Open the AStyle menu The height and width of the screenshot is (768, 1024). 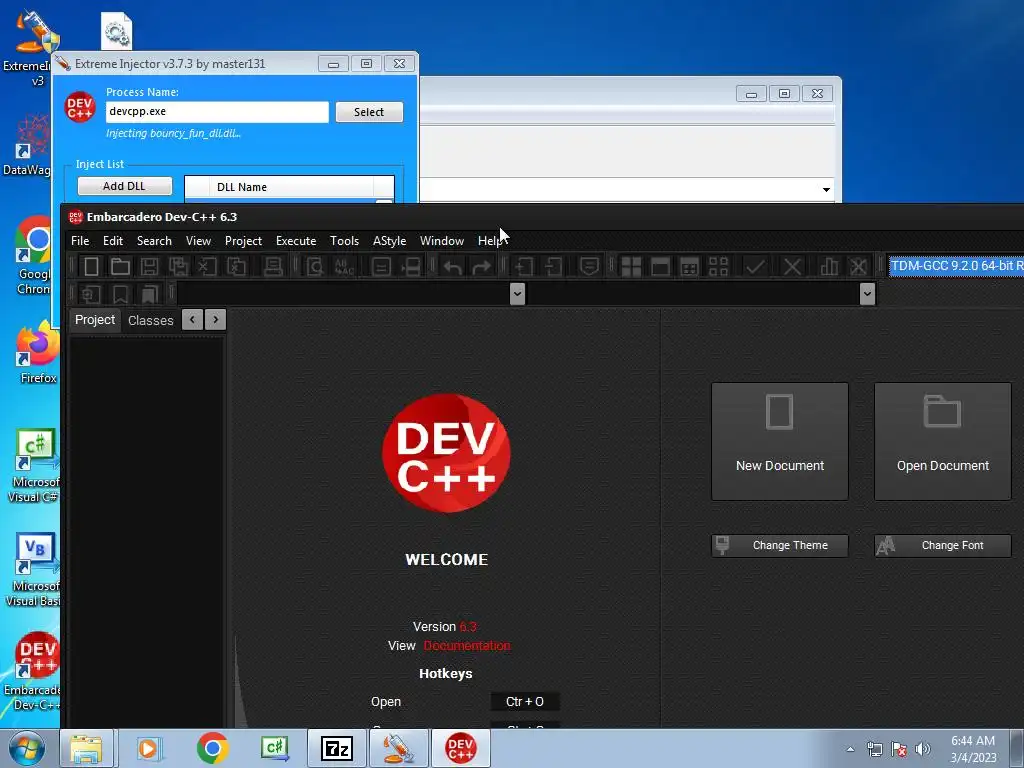(x=389, y=241)
